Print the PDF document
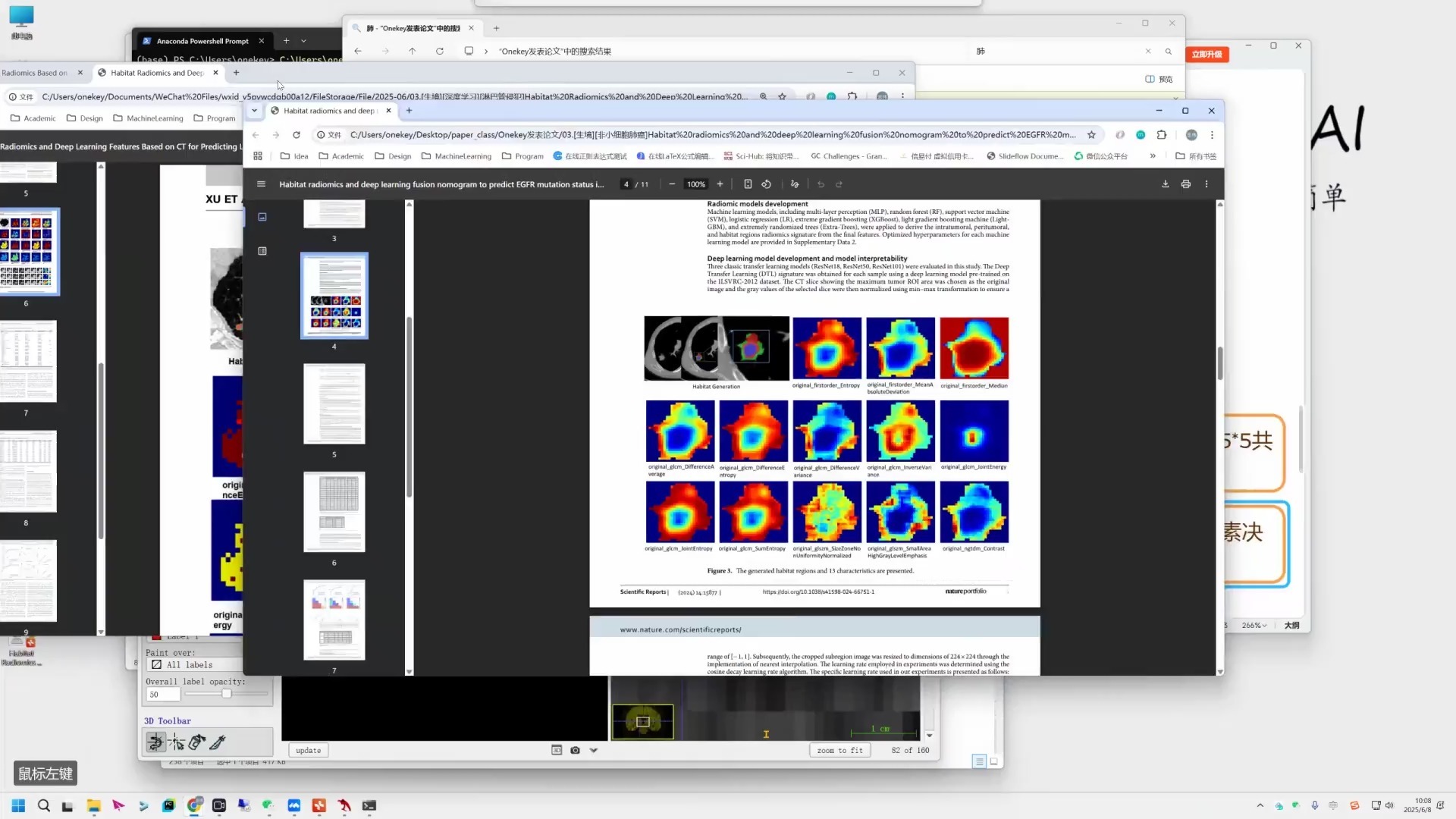The height and width of the screenshot is (819, 1456). click(x=1186, y=184)
